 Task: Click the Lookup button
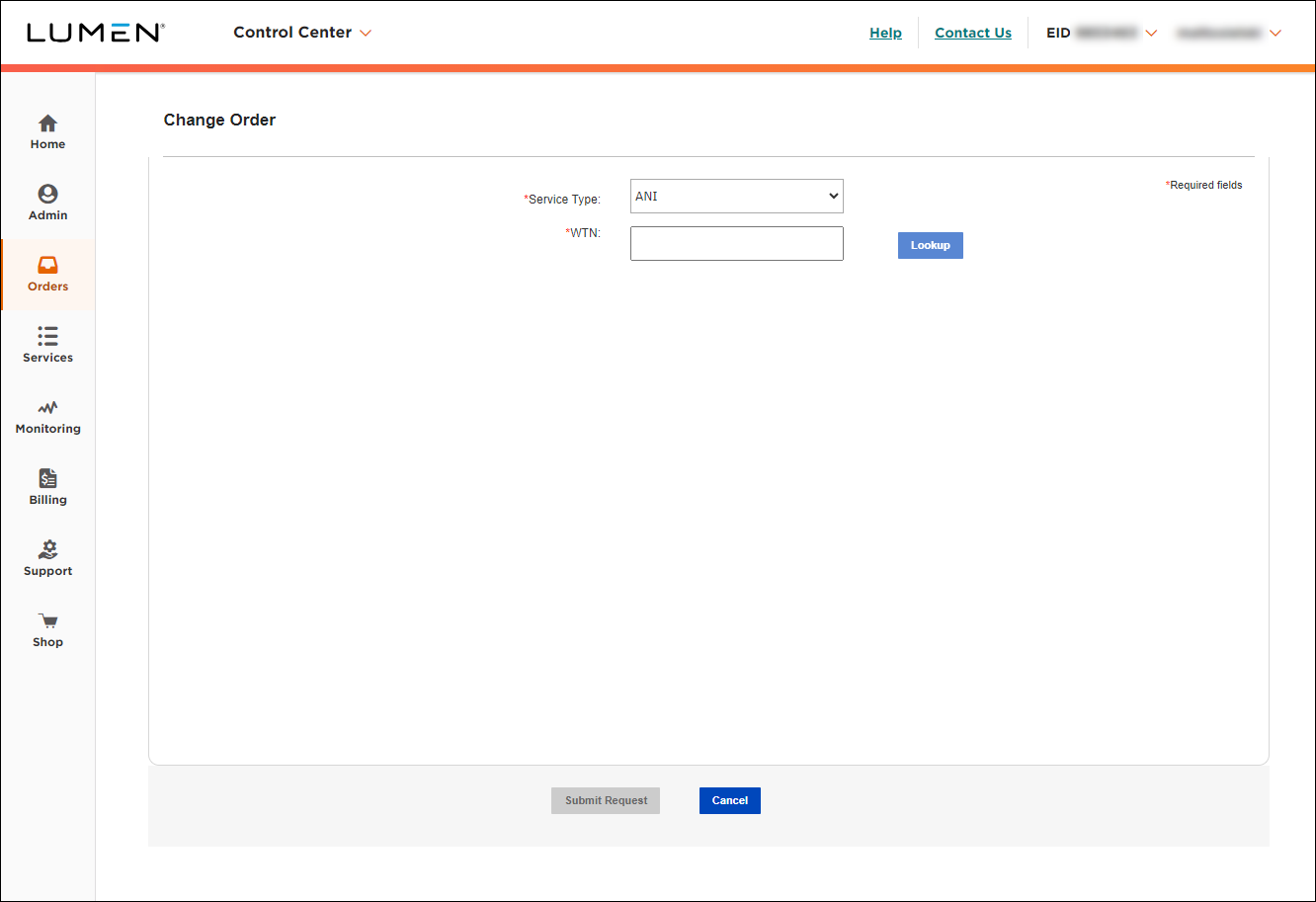tap(931, 245)
